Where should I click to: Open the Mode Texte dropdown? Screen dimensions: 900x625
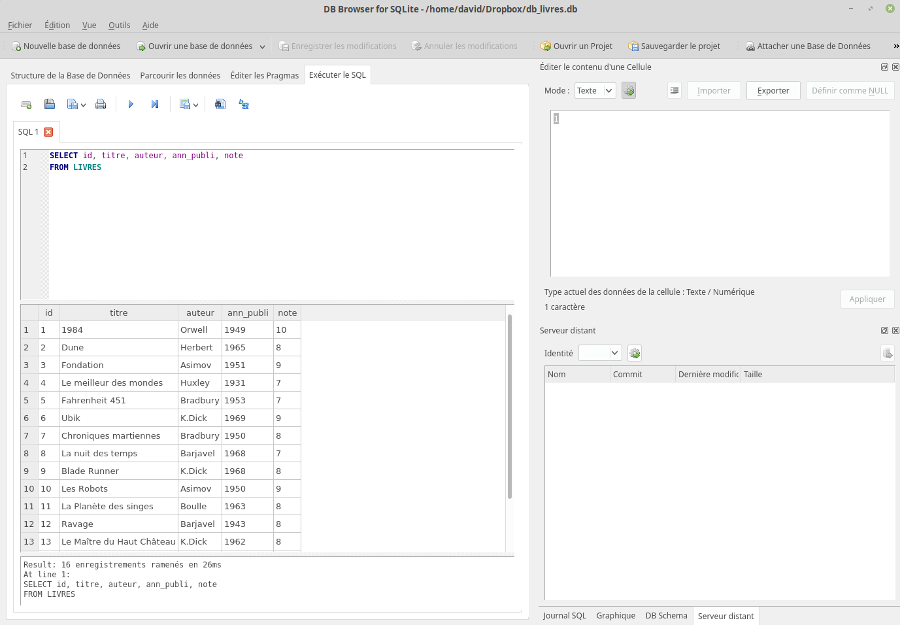[x=595, y=90]
